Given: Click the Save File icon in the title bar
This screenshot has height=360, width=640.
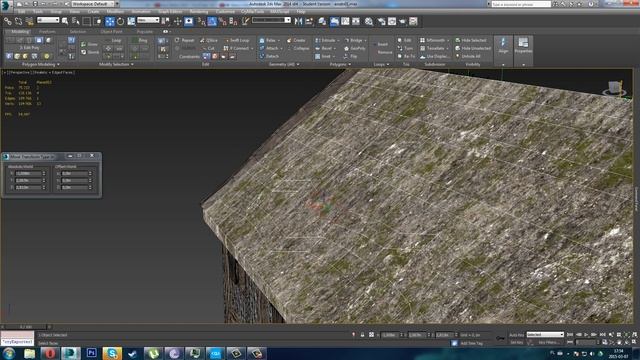Looking at the screenshot, I should [36, 4].
